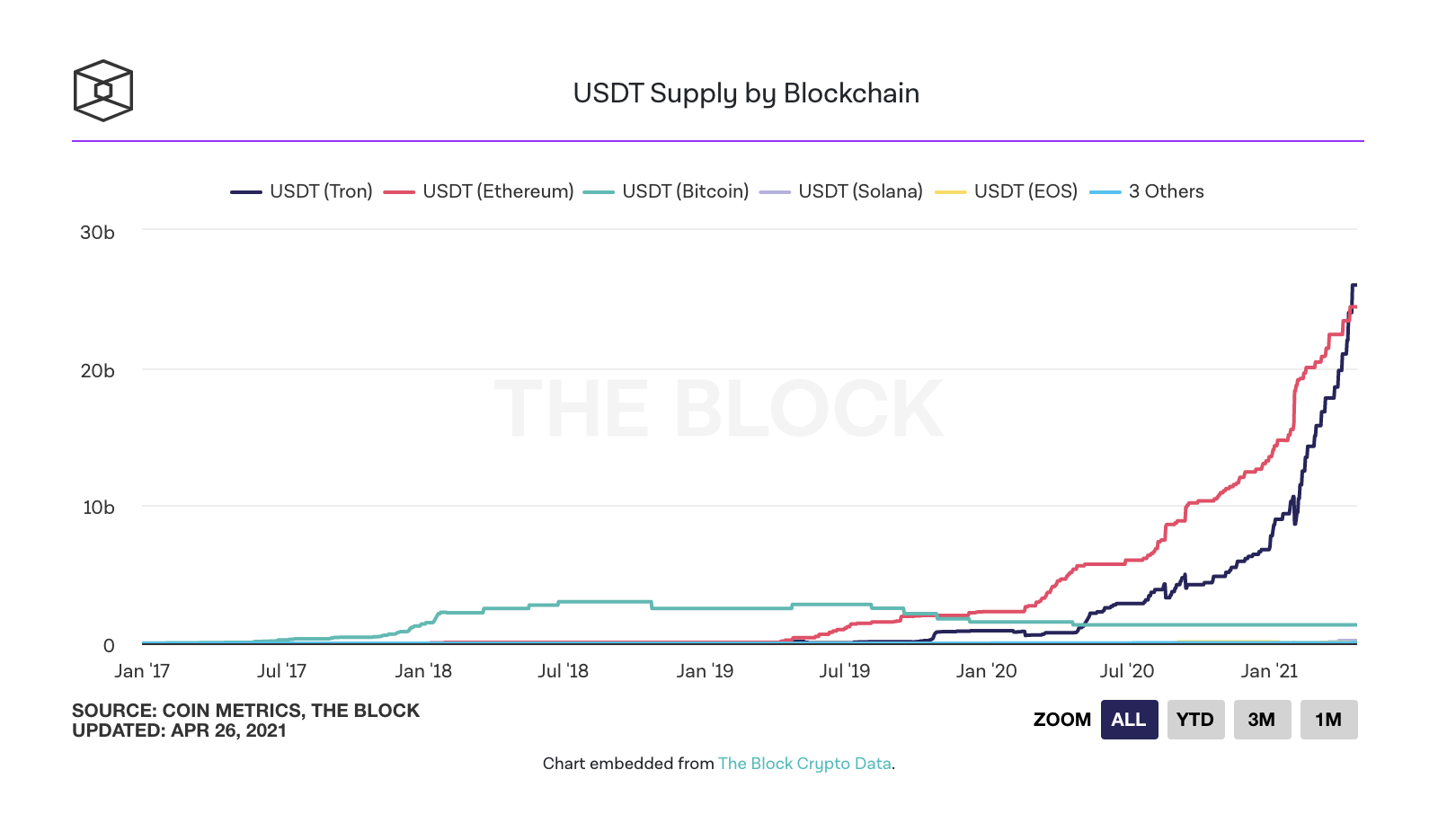Click the chart title USDT Supply by Blockchain
This screenshot has width=1456, height=814.
click(x=746, y=93)
